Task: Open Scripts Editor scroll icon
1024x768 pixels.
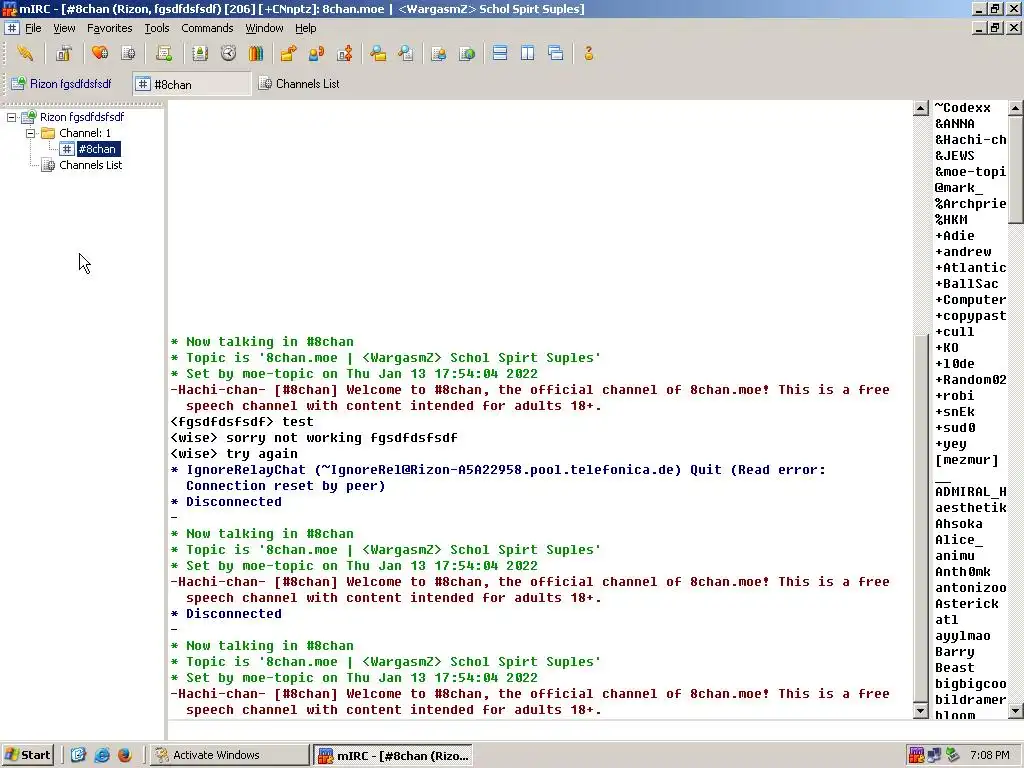Action: tap(164, 54)
